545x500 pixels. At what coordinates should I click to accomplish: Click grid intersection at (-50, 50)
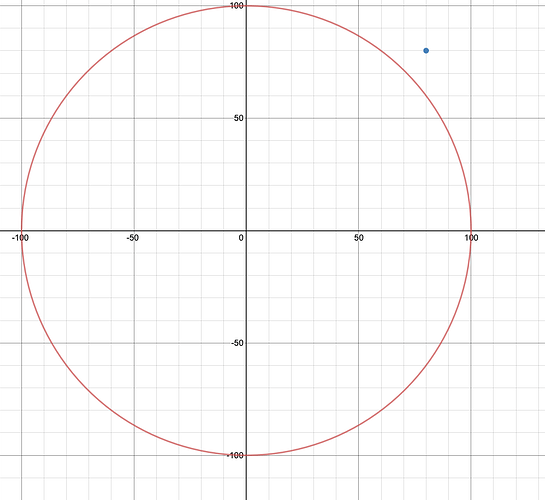click(134, 118)
